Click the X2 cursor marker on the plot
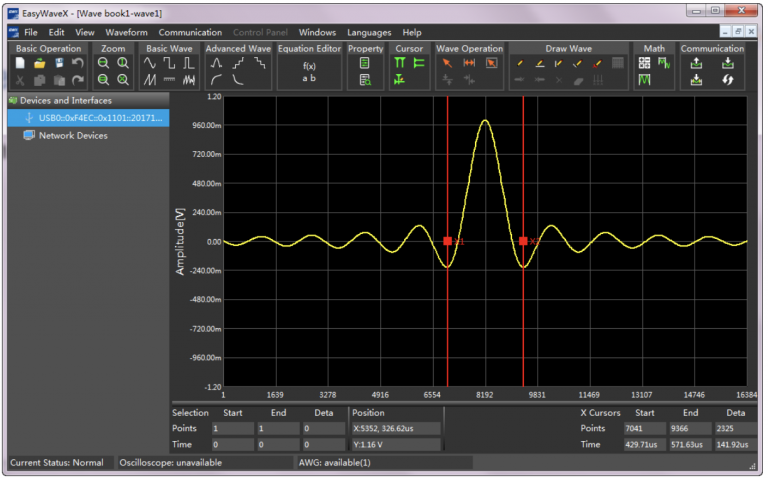768x478 pixels. [523, 241]
